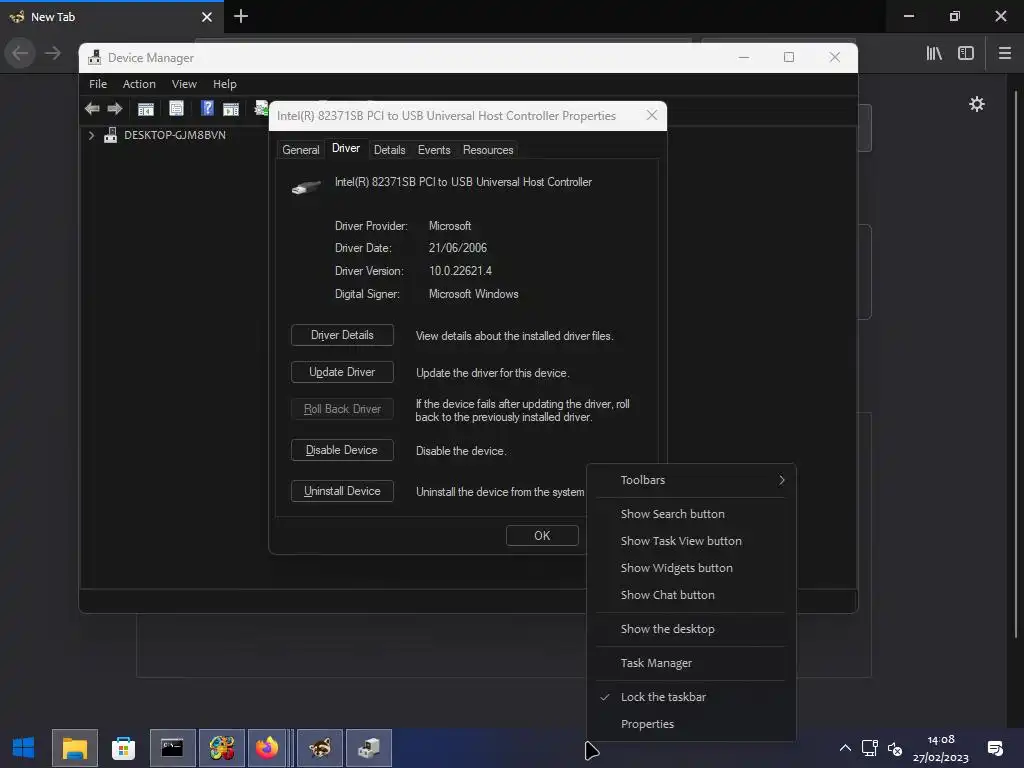Choose Show Task View button

[x=692, y=541]
